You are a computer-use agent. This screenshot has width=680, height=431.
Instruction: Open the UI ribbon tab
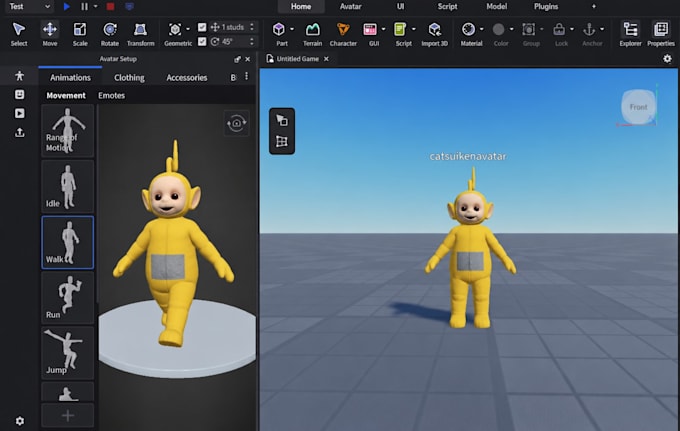pyautogui.click(x=400, y=7)
